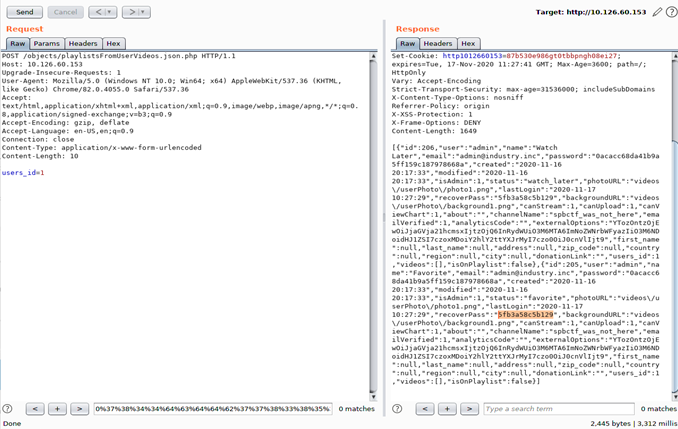
Task: Switch to Response Raw tab
Action: pos(407,43)
